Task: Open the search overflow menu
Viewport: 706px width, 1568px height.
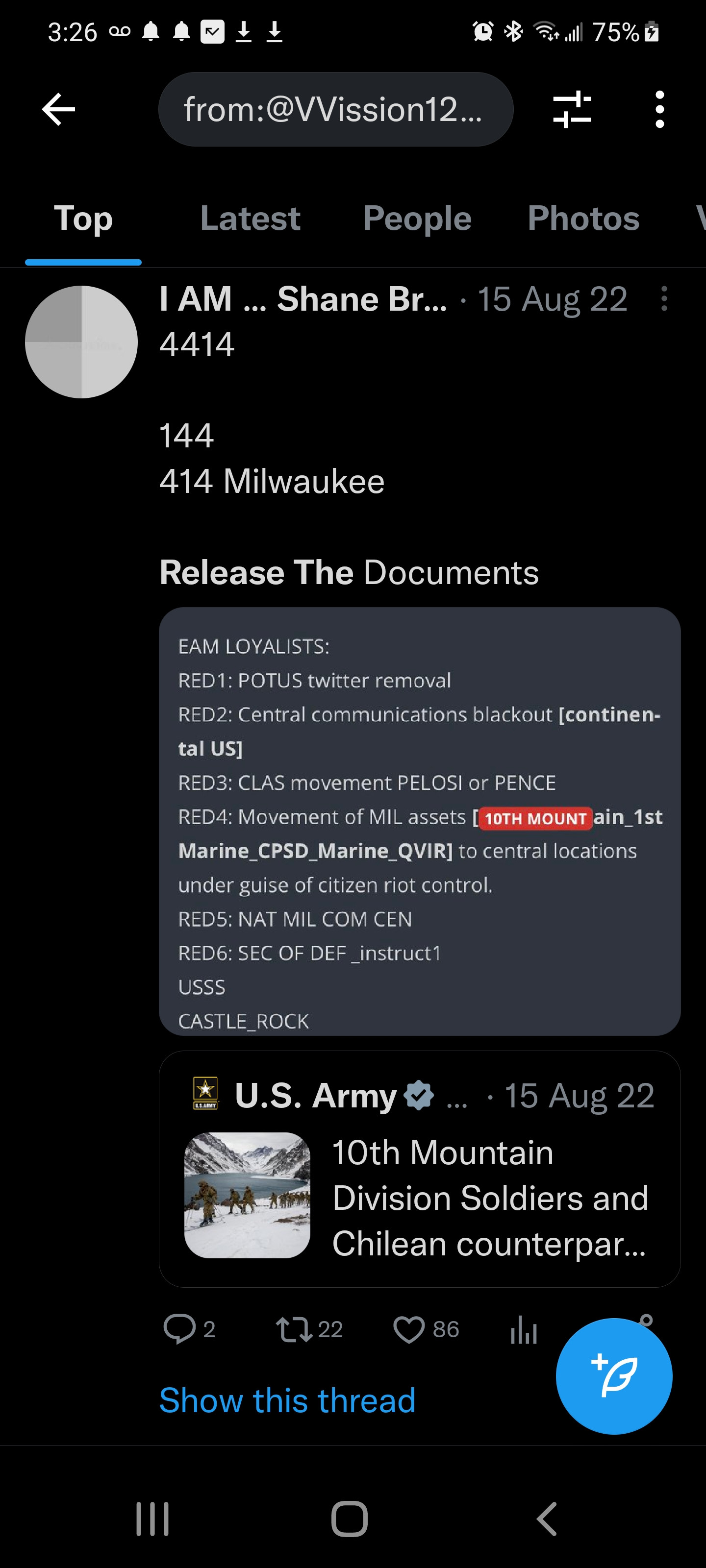Action: pos(659,110)
